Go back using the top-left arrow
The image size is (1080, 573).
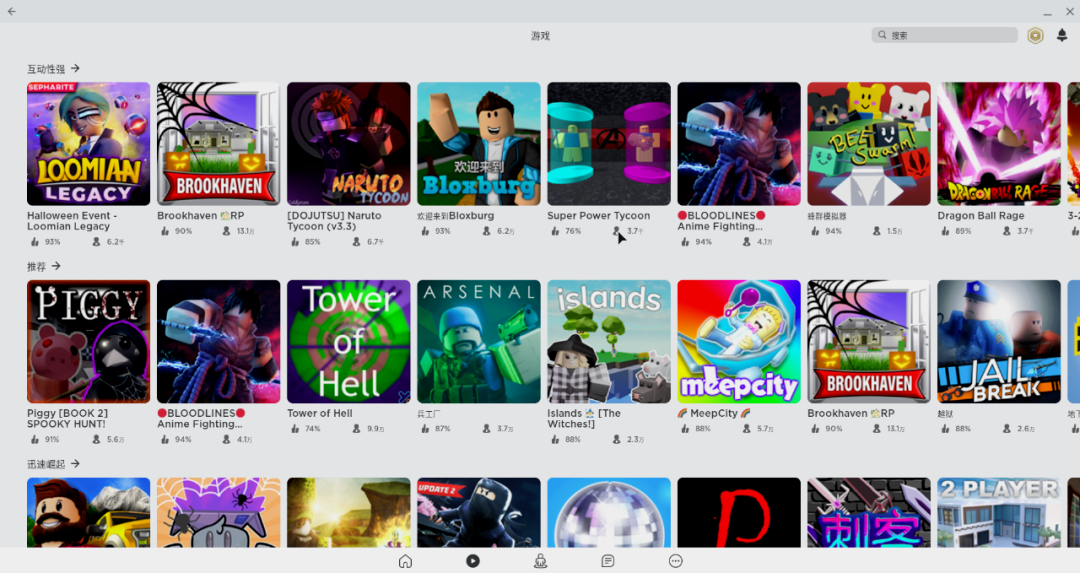(12, 11)
